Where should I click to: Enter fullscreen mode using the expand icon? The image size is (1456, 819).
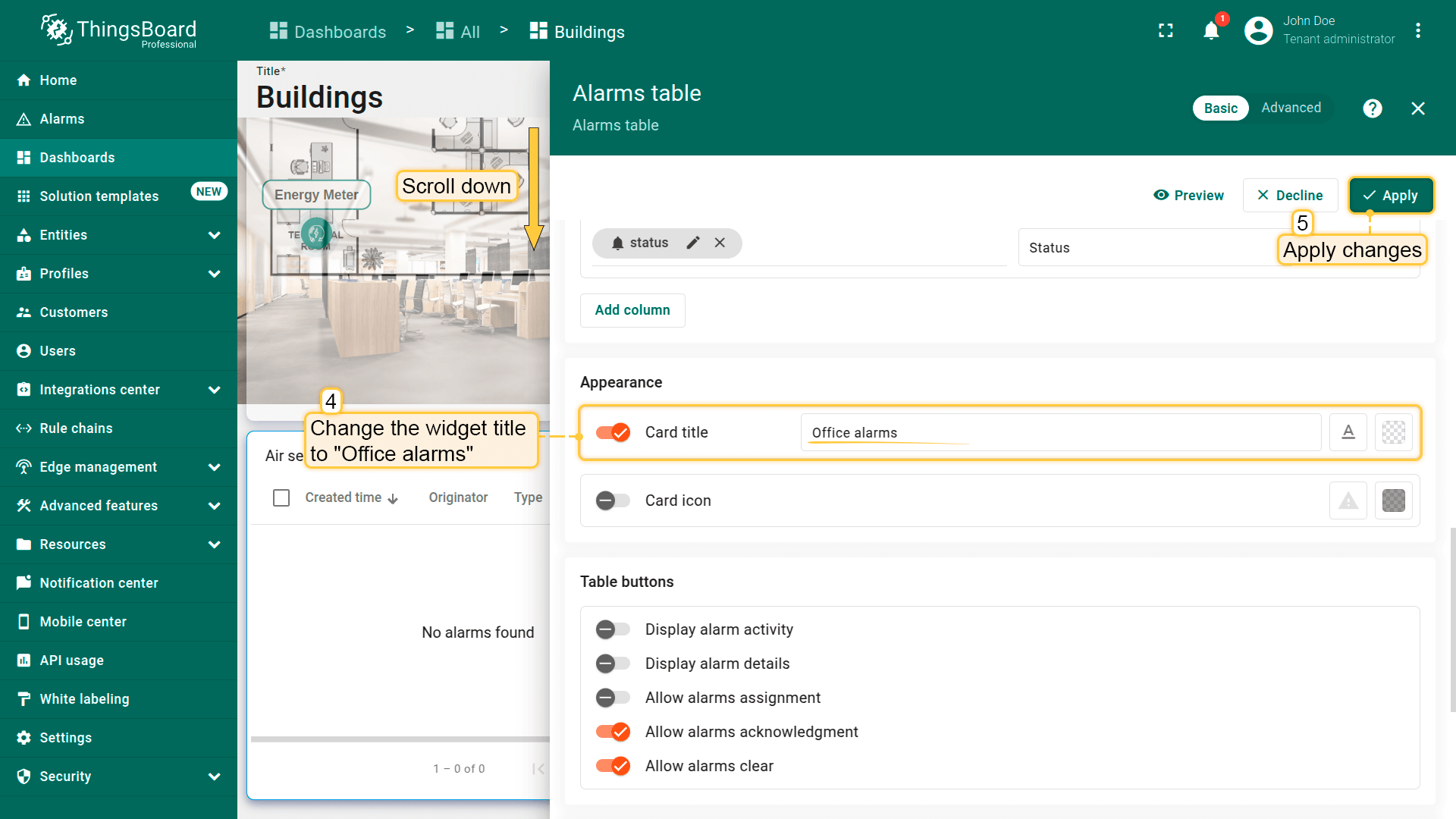tap(1166, 31)
